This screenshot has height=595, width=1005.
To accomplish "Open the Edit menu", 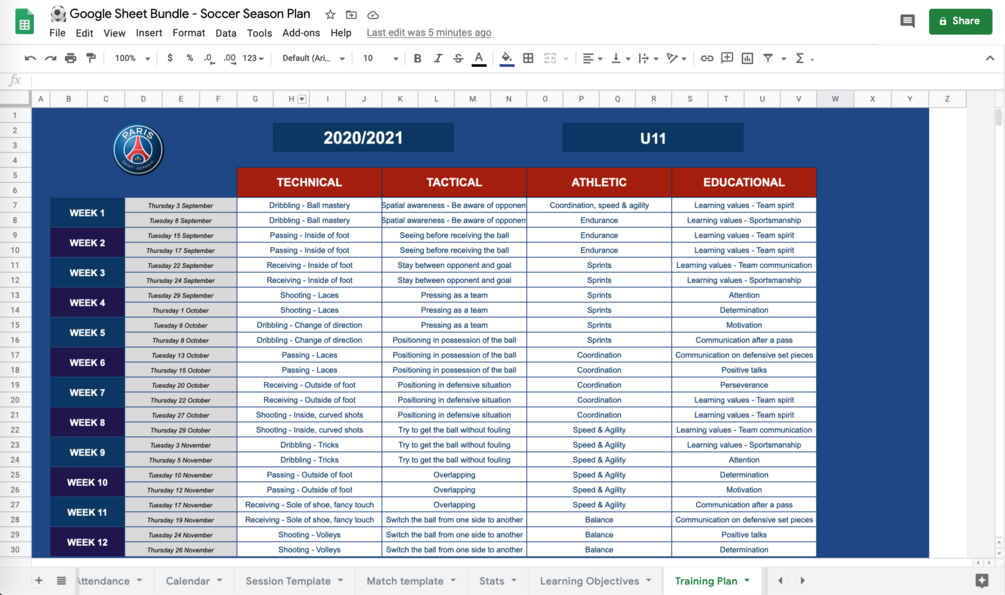I will pos(84,33).
